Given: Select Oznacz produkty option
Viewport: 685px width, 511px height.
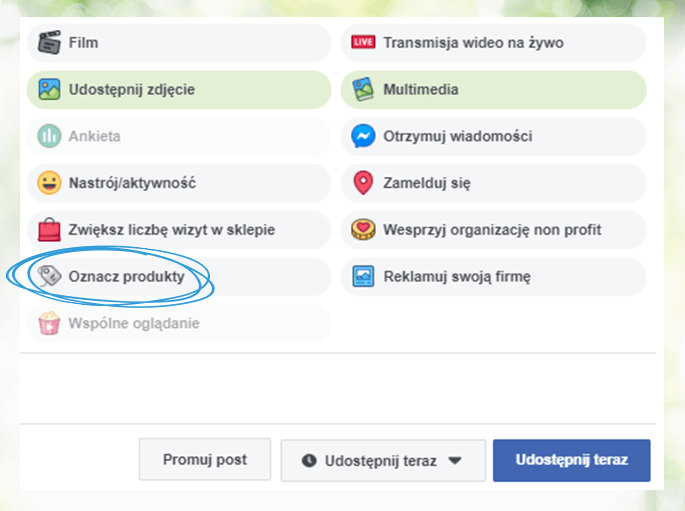Looking at the screenshot, I should [179, 276].
